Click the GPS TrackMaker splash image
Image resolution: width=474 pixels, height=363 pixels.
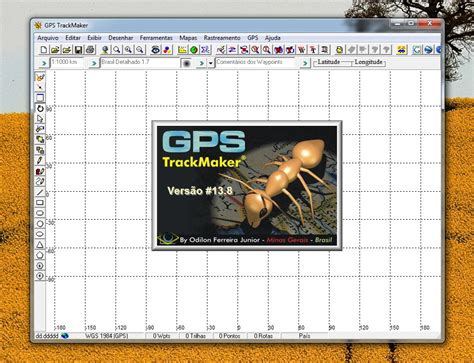click(247, 185)
